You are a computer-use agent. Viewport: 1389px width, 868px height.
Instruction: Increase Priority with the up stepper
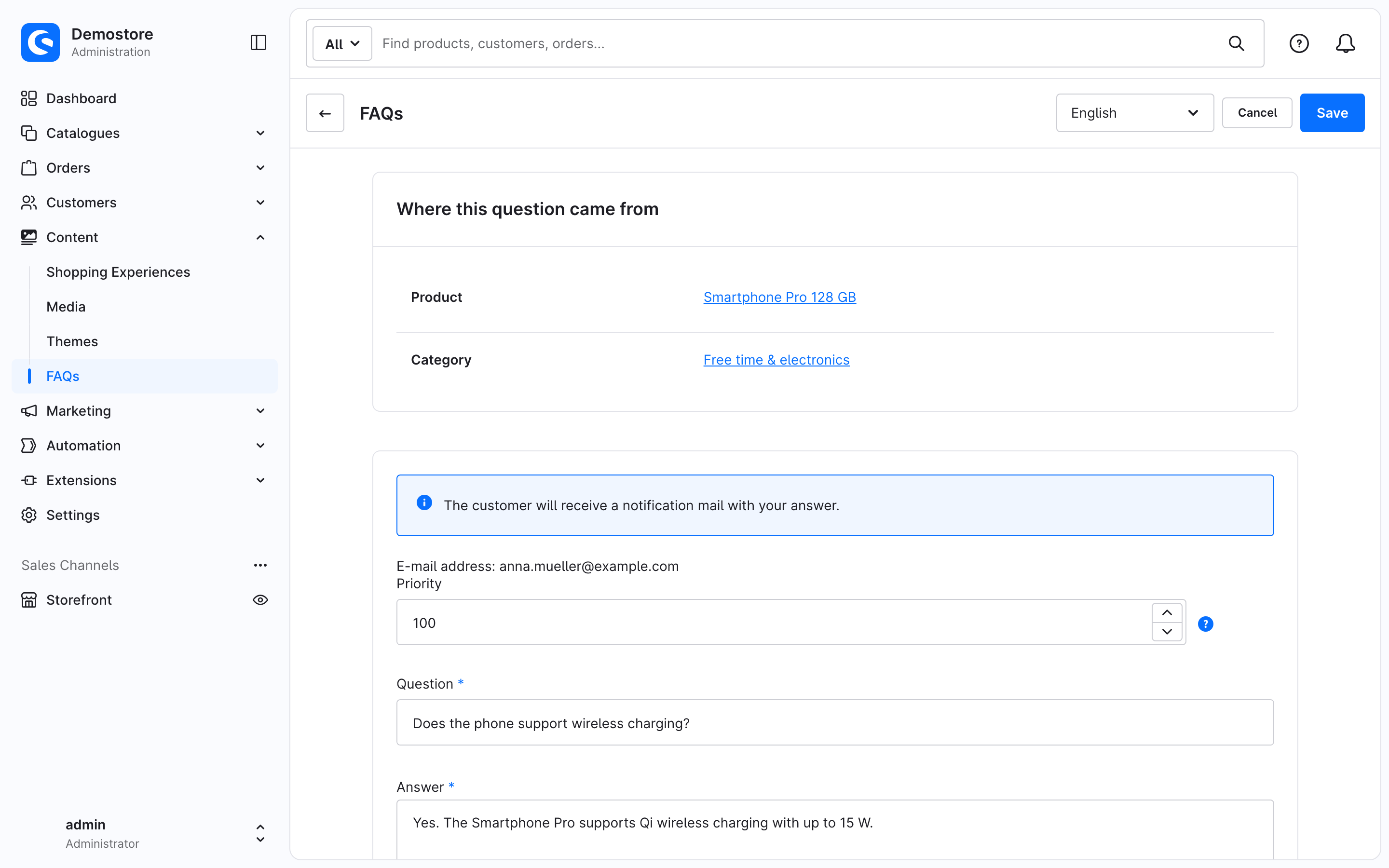(x=1166, y=612)
